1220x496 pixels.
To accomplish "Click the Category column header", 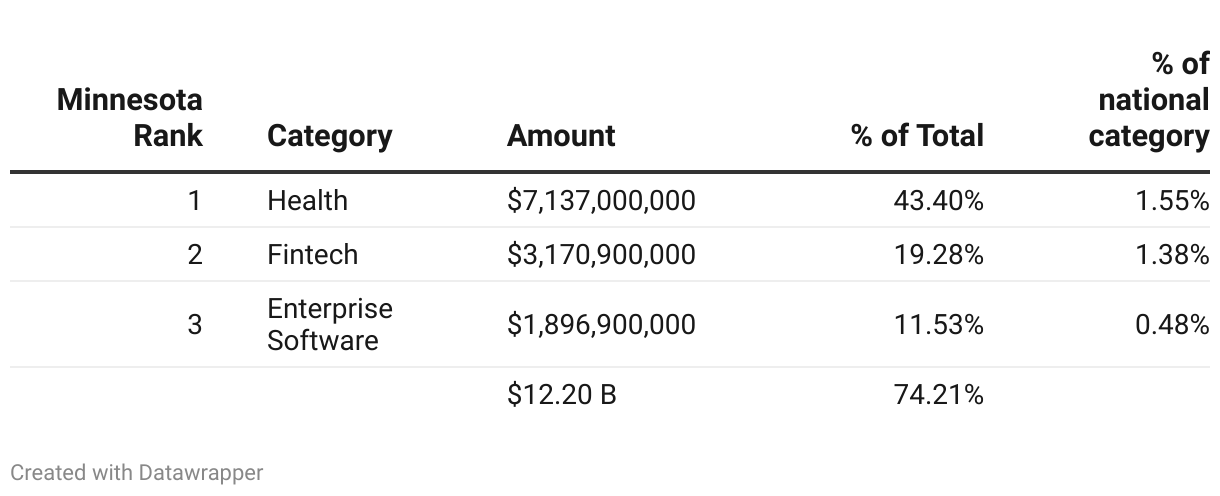I will coord(329,136).
